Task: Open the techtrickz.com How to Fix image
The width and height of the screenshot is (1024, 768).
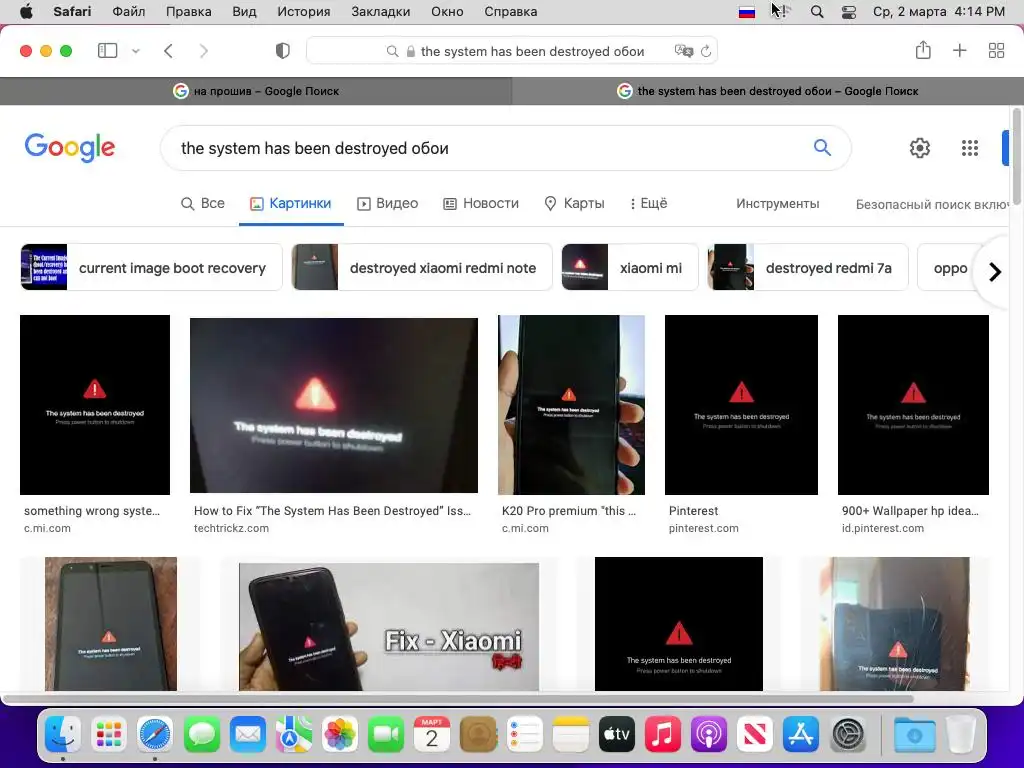Action: coord(334,405)
